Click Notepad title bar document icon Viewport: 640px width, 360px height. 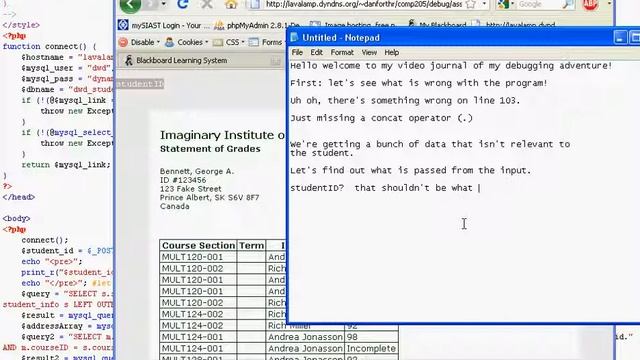pos(294,38)
